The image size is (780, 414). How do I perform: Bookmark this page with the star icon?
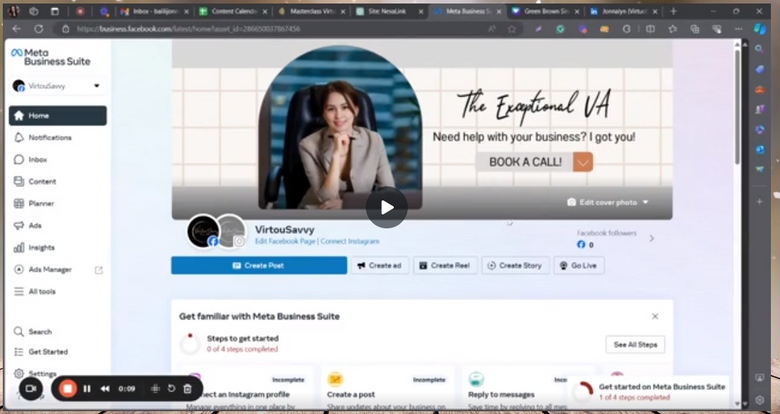point(512,29)
